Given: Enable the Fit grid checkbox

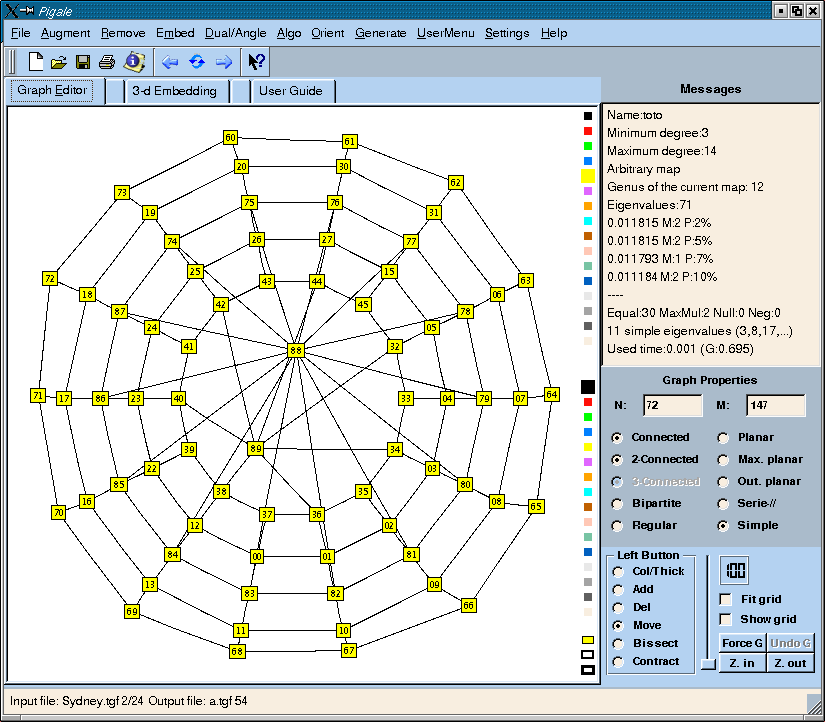Looking at the screenshot, I should (x=726, y=599).
